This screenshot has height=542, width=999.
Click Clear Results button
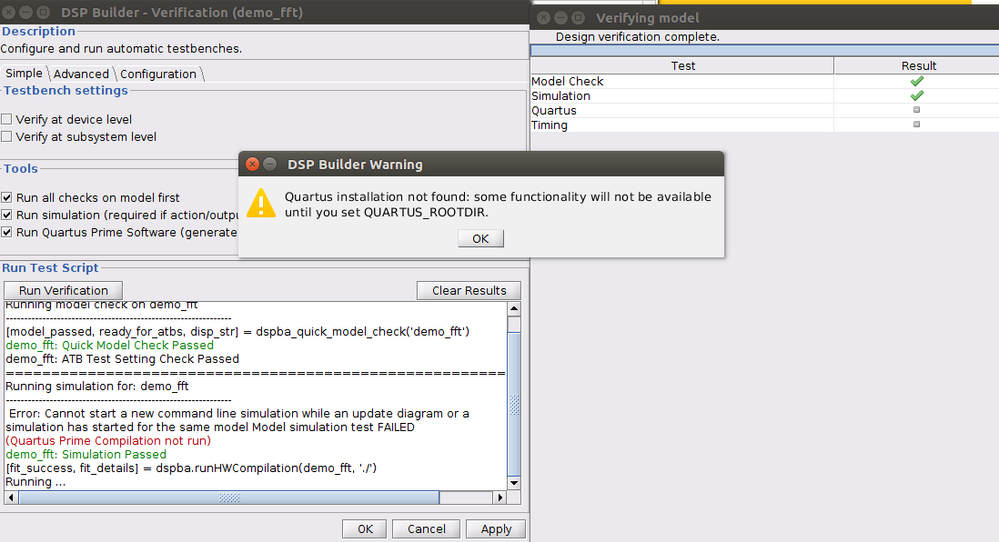[x=469, y=290]
